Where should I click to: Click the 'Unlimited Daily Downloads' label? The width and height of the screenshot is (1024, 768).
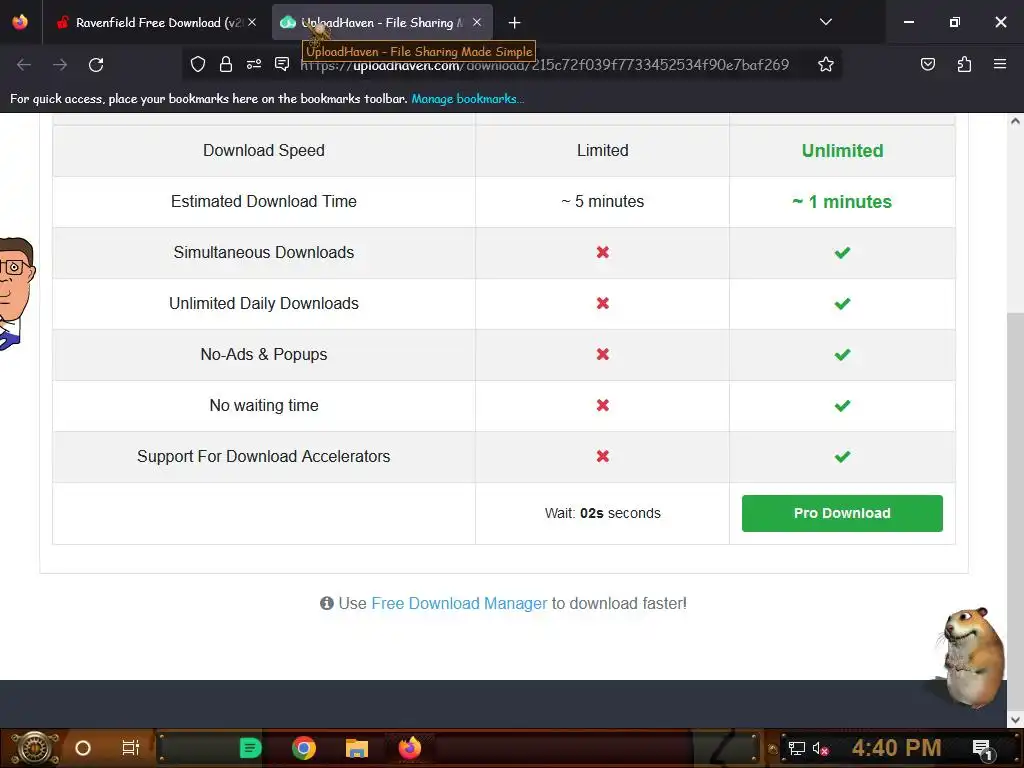264,303
